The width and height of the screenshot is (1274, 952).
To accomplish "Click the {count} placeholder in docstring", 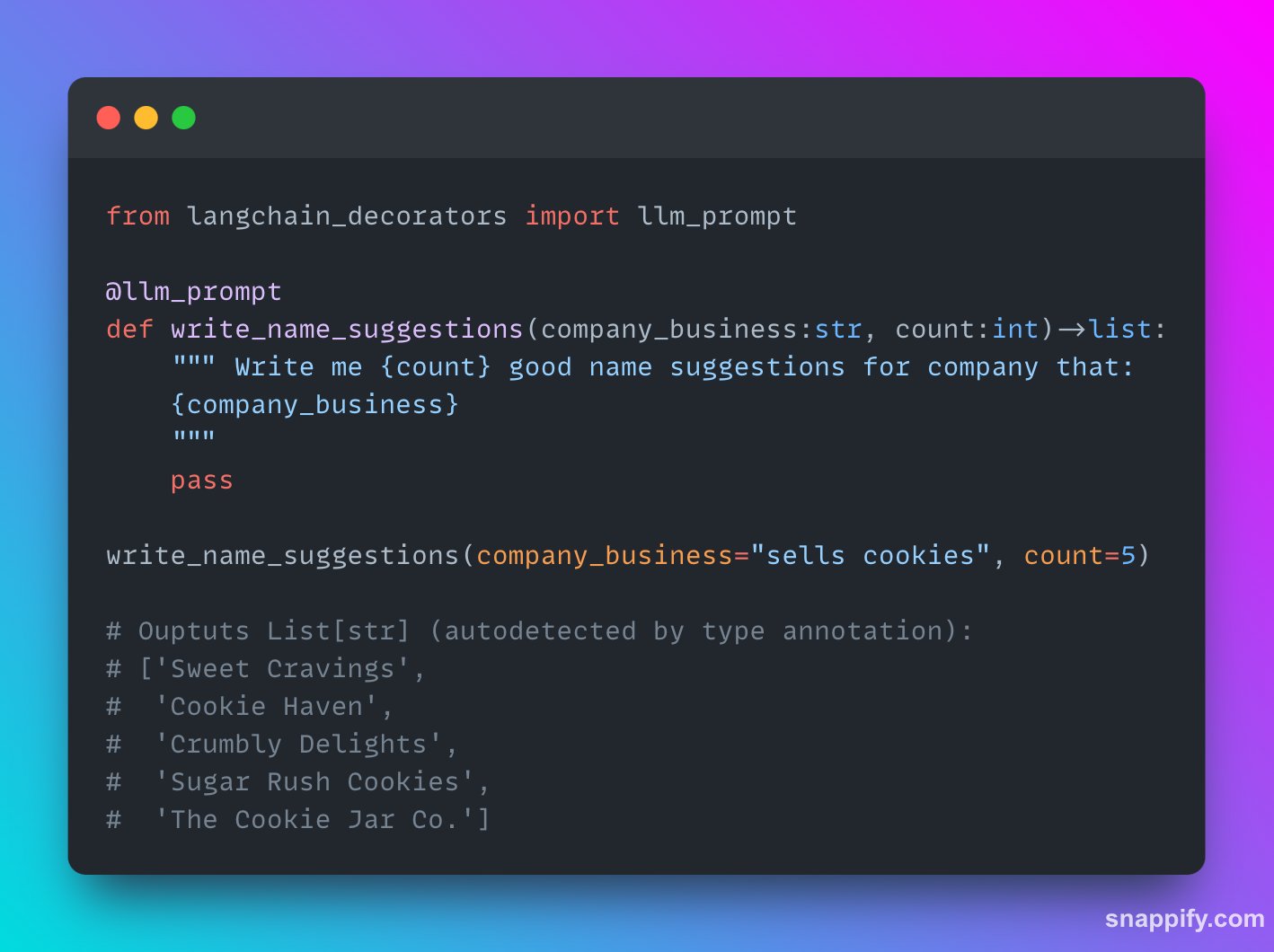I will [436, 367].
